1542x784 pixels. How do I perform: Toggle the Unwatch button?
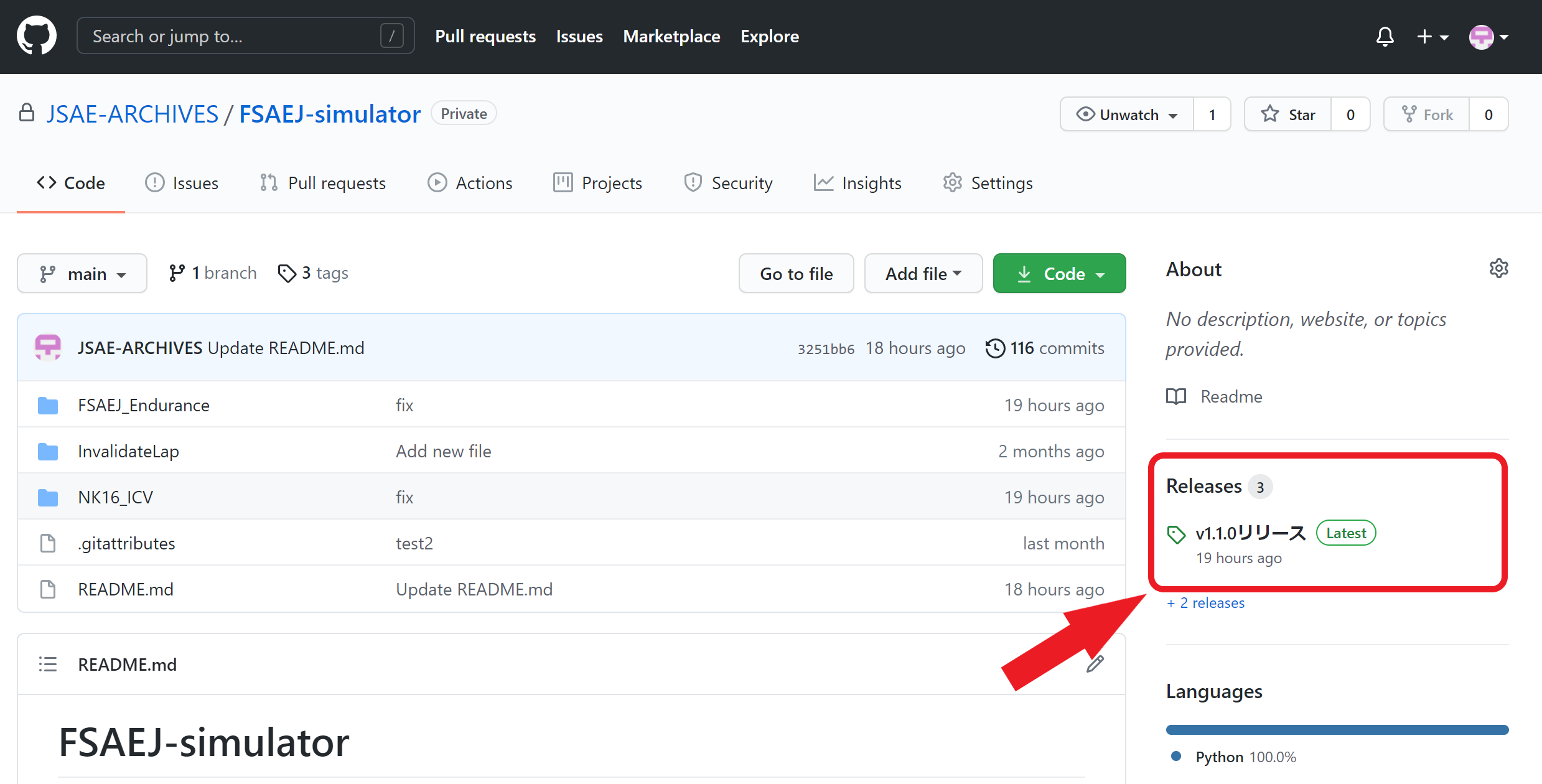coord(1127,114)
